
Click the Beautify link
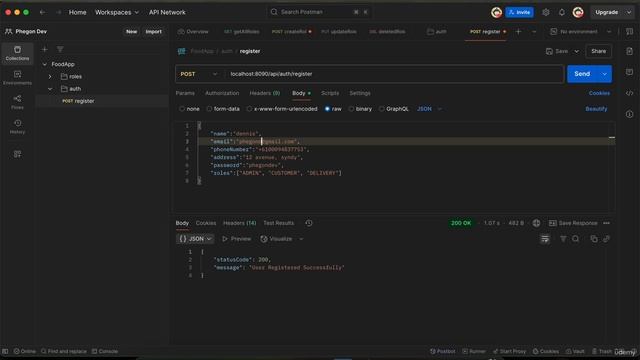coord(596,109)
